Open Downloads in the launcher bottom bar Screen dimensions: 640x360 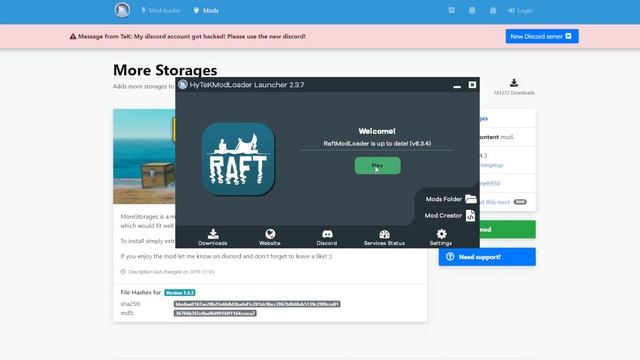click(213, 237)
